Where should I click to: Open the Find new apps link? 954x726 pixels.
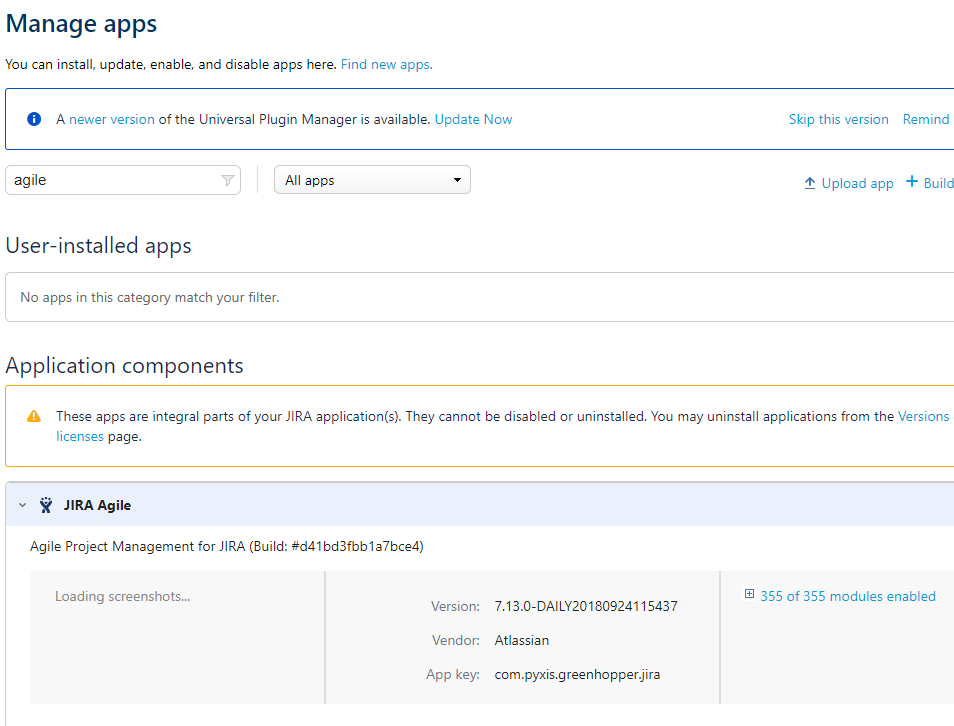pyautogui.click(x=386, y=65)
